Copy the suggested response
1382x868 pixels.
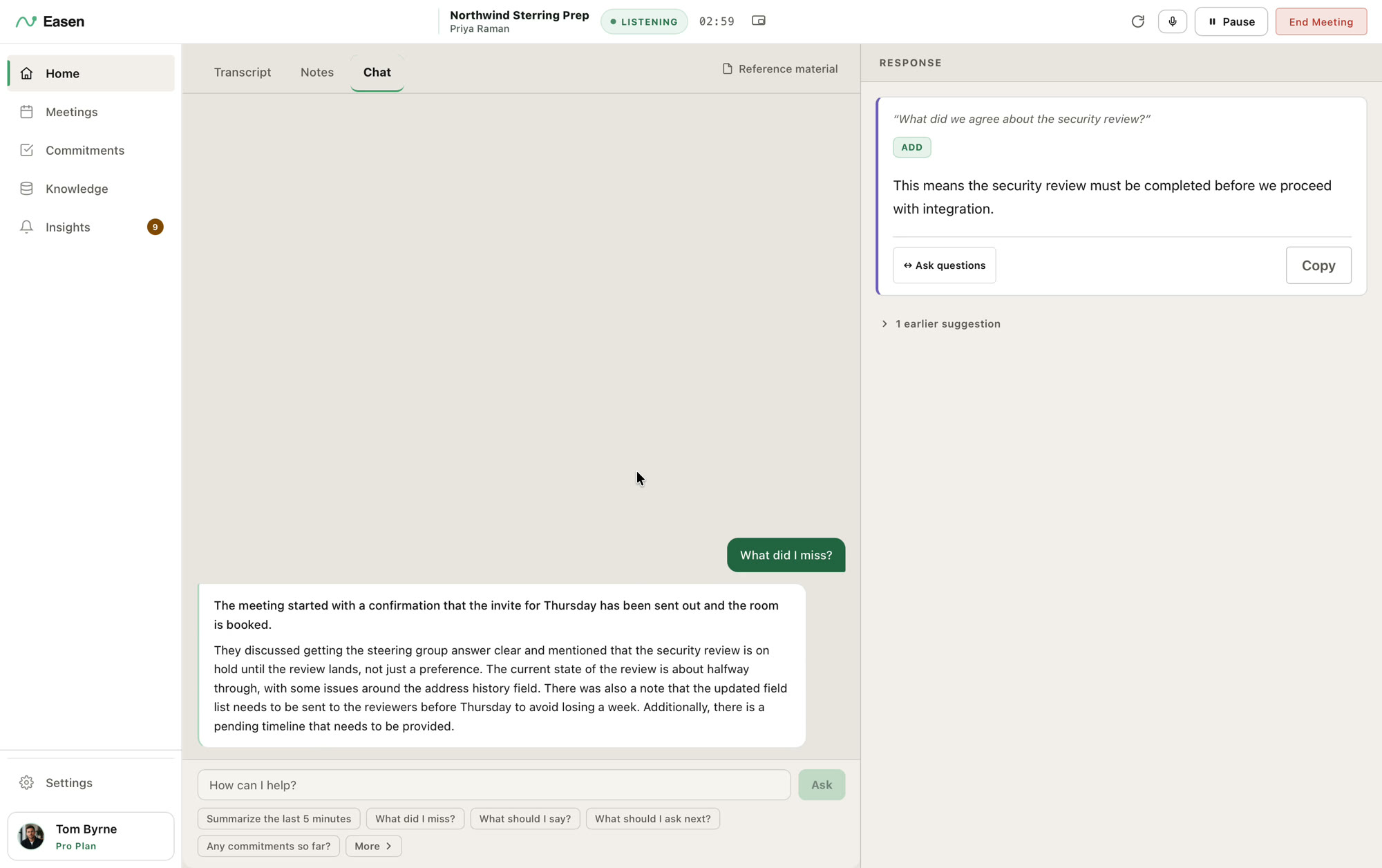[x=1318, y=265]
